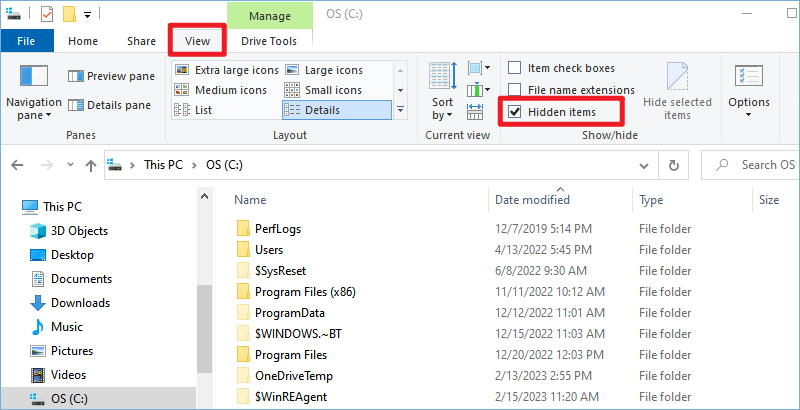The height and width of the screenshot is (410, 800).
Task: Choose Details layout
Action: pos(337,110)
